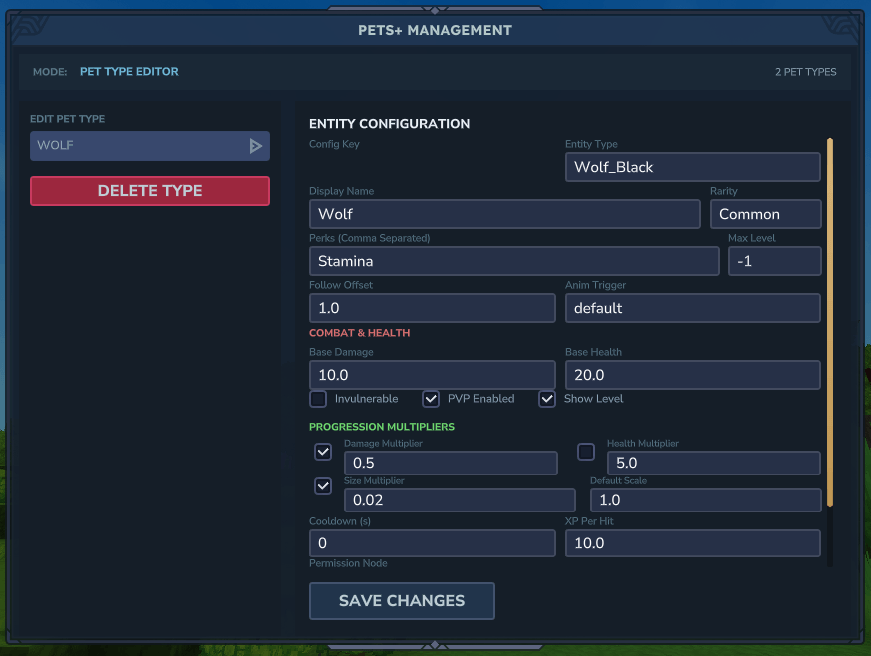Click the Base Damage field
The width and height of the screenshot is (871, 656).
431,374
